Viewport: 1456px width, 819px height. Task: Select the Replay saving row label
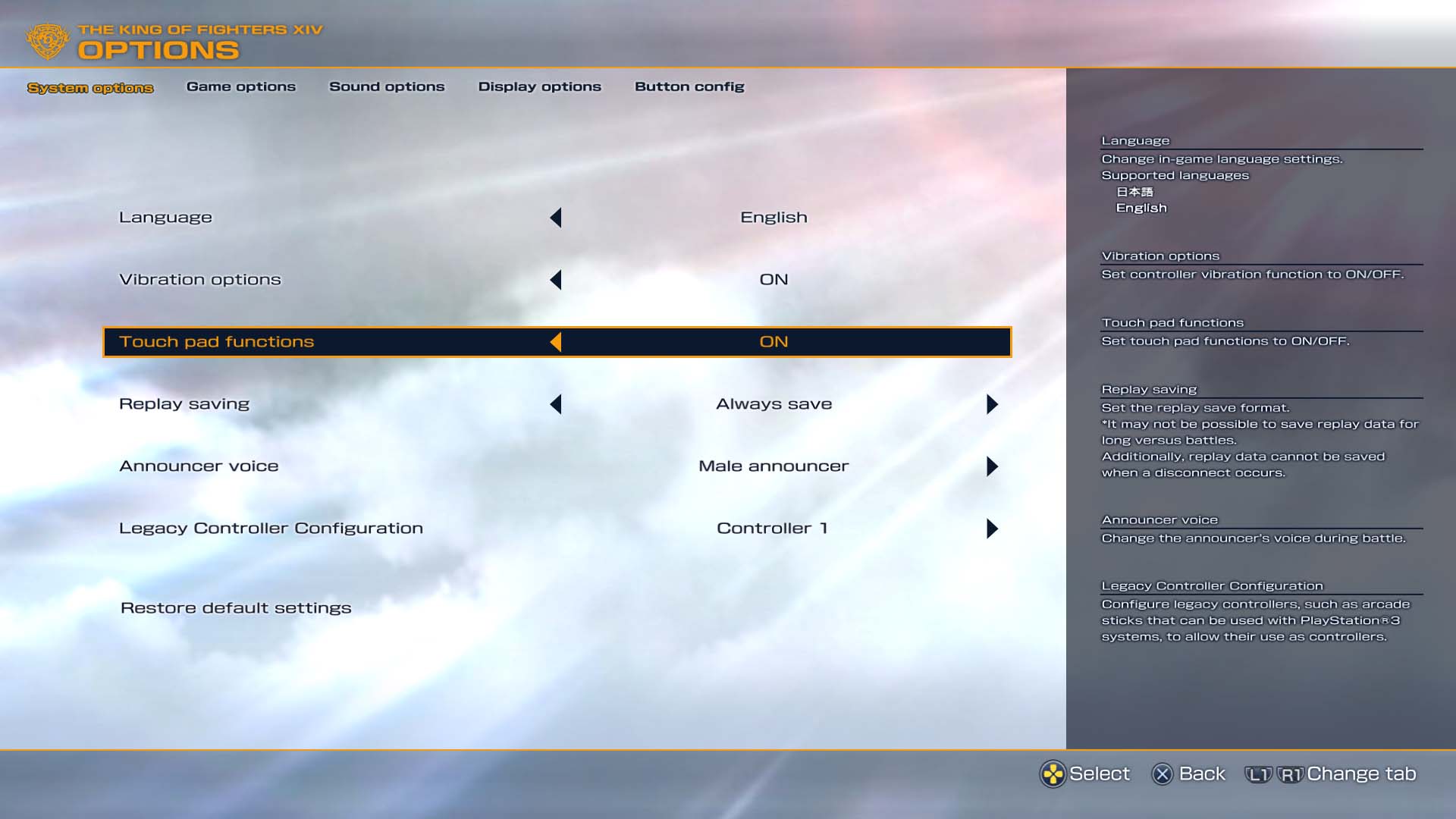coord(184,404)
